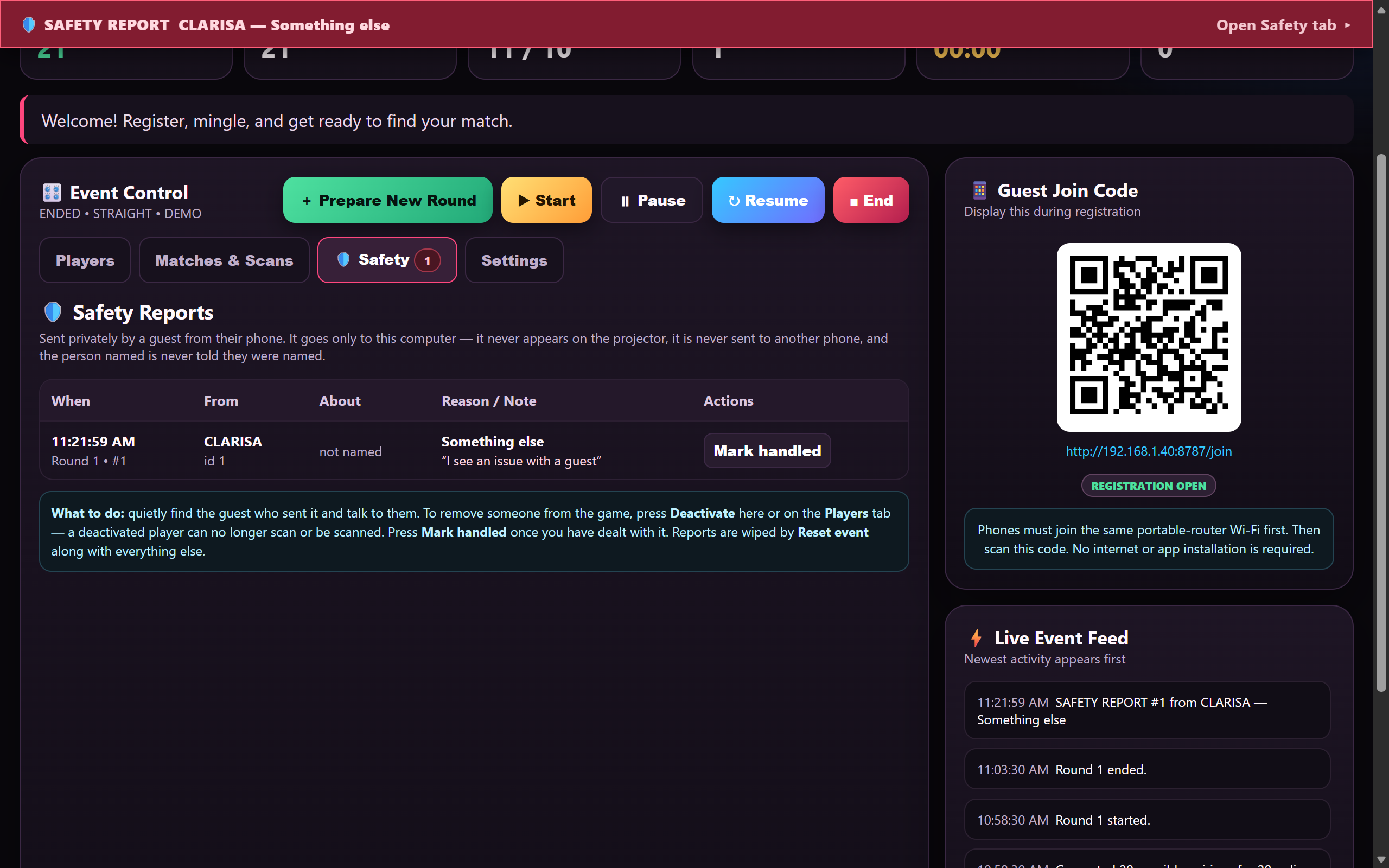Click the SAFETY REPORT #1 feed entry
Screen dimensions: 1389x868
(x=1147, y=711)
